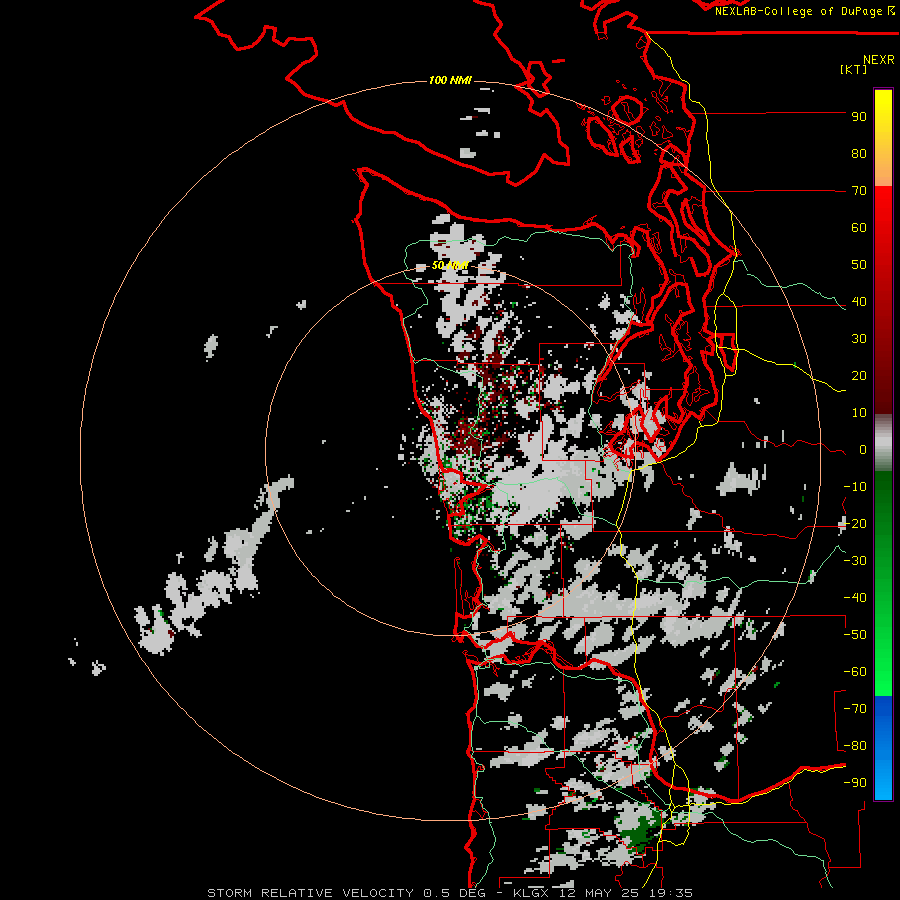The image size is (900, 900).
Task: Click the blue segment of the color bar
Action: tap(883, 748)
